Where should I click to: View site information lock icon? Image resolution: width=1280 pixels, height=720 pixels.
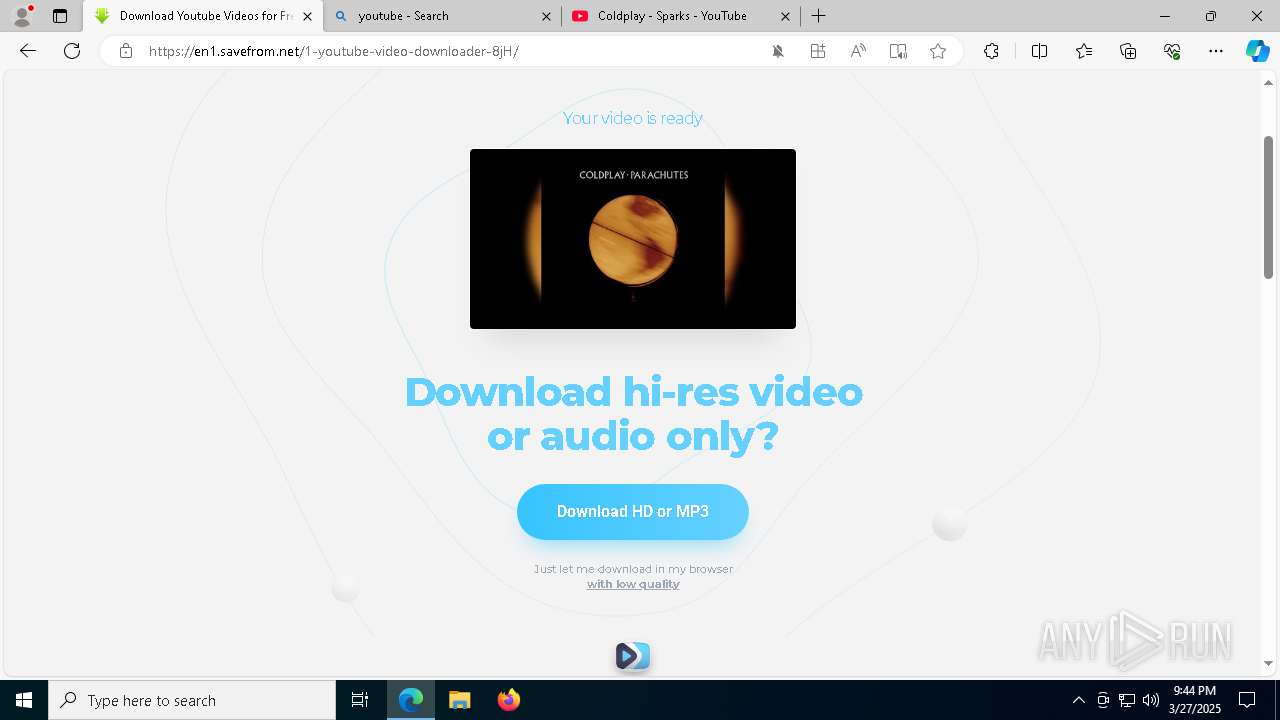click(x=126, y=51)
